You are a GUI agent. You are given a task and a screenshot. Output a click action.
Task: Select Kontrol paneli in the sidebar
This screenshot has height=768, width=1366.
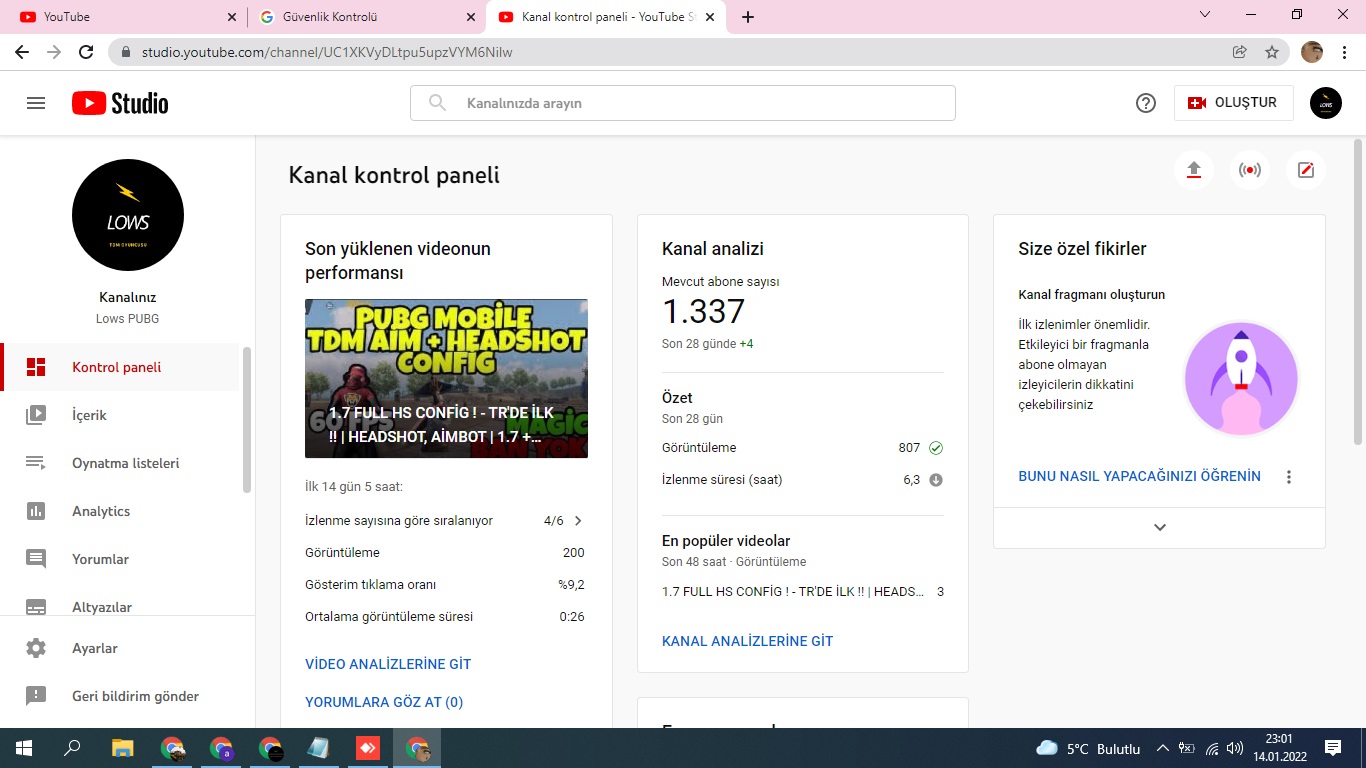121,367
